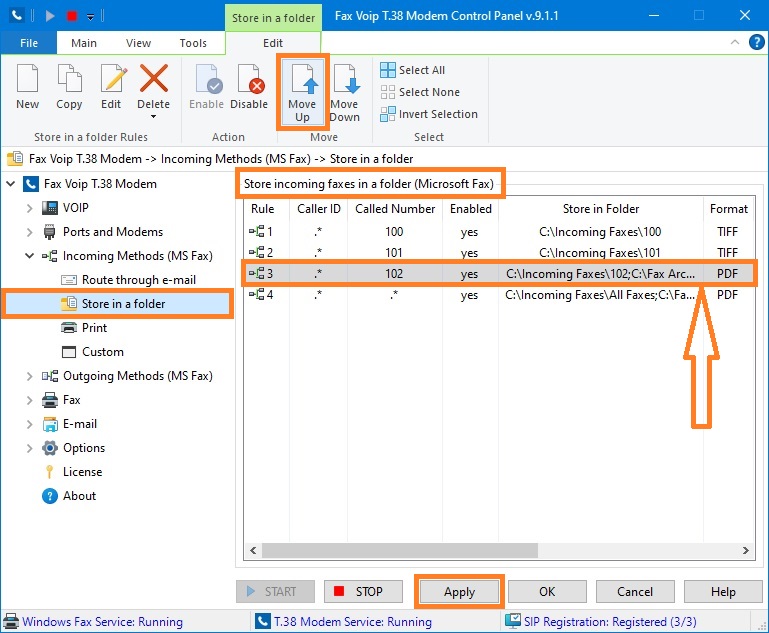Click SIP Registration status entry

click(601, 622)
